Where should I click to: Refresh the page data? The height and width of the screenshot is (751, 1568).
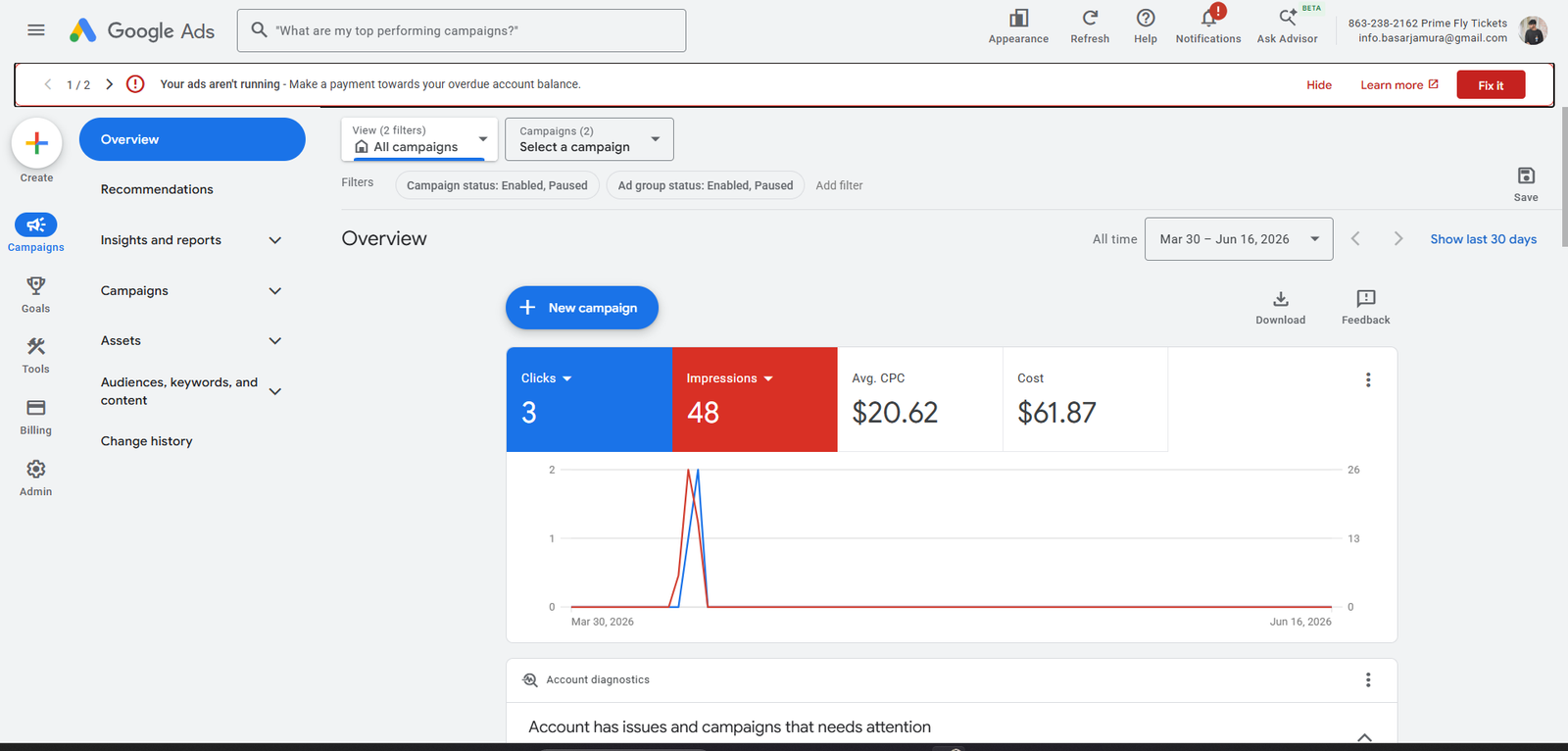click(1090, 26)
